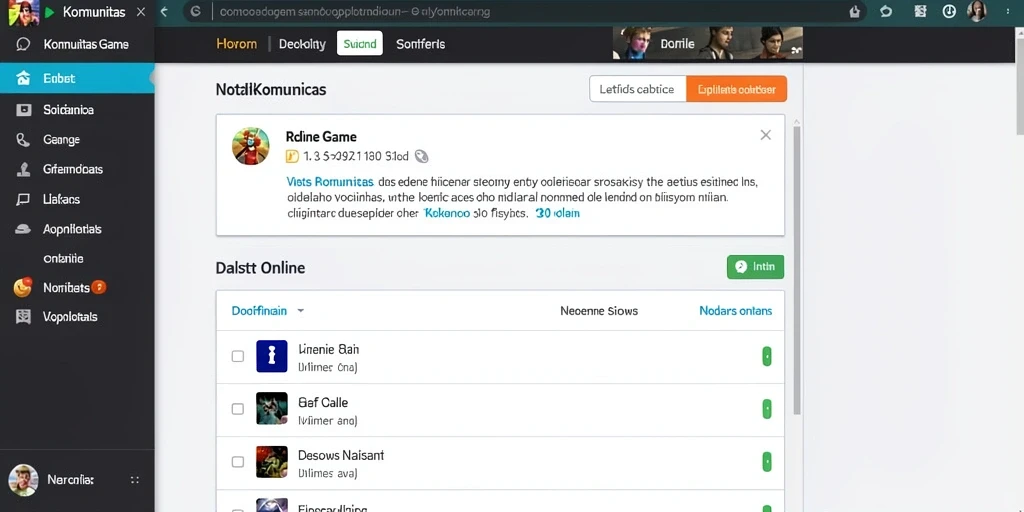Click the home icon beside Eobat

(x=24, y=79)
